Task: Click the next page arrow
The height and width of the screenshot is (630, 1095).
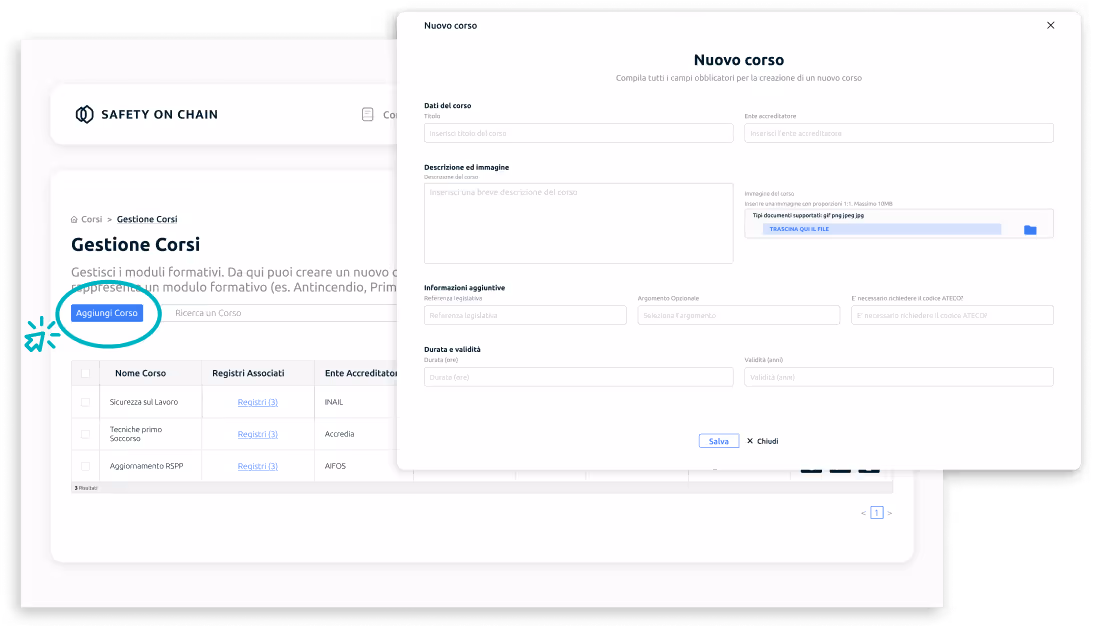Action: click(x=890, y=513)
